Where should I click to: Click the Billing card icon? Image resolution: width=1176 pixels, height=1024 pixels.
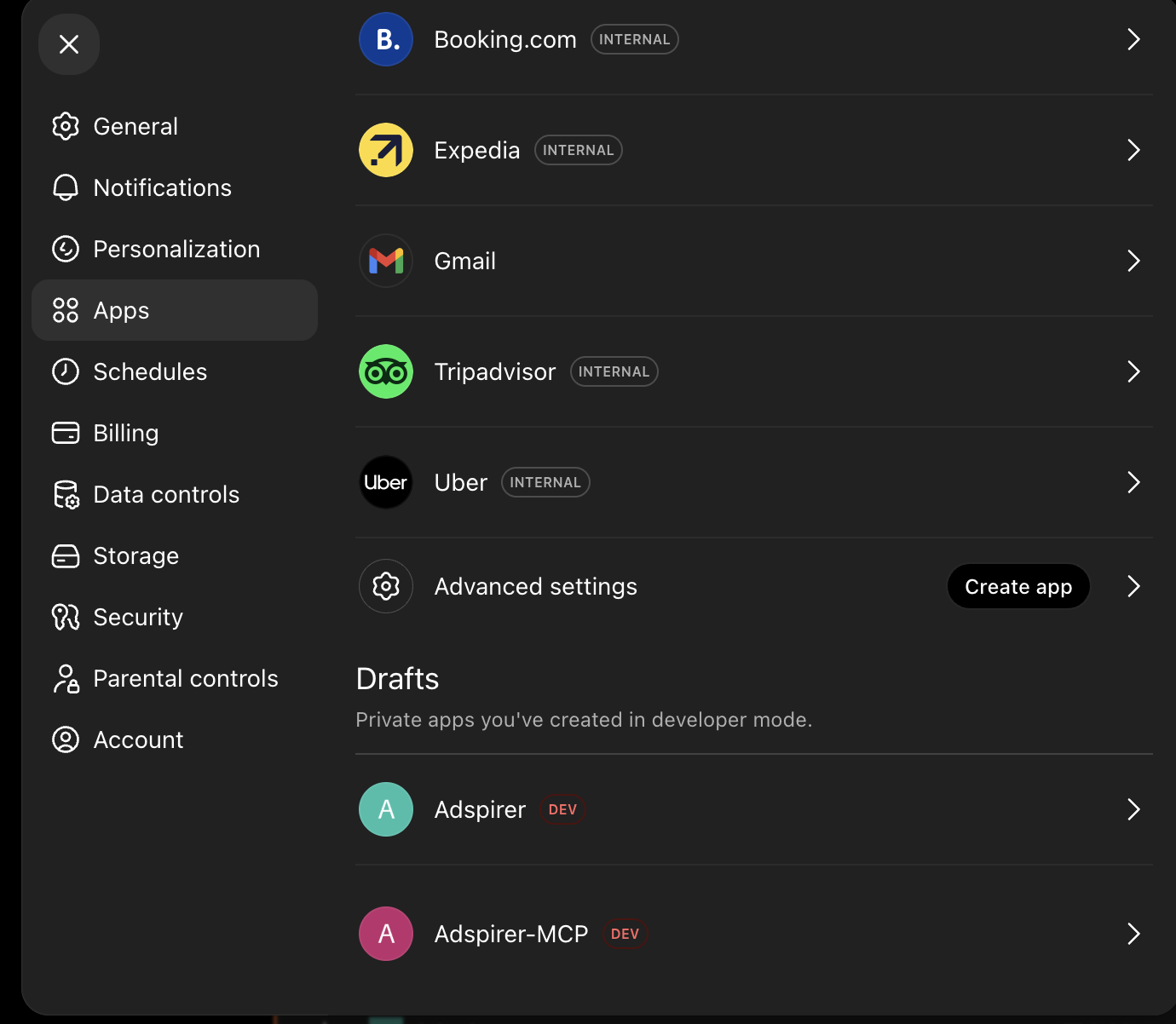(x=66, y=433)
